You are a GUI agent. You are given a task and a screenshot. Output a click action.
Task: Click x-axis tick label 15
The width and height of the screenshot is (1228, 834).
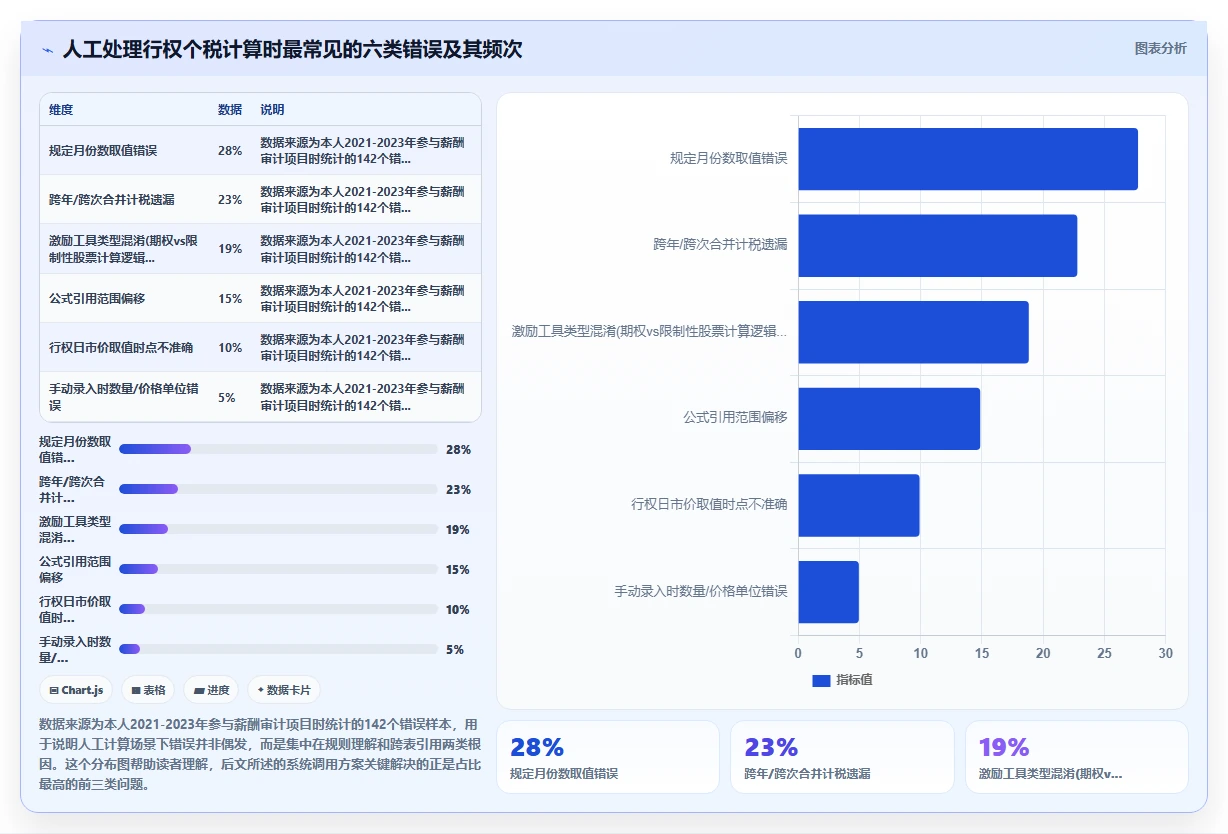tap(981, 653)
